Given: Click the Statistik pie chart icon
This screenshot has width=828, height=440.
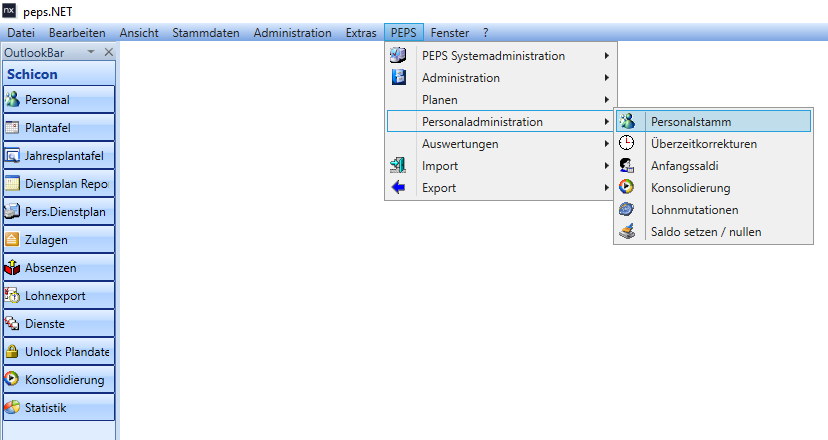Looking at the screenshot, I should (x=12, y=407).
